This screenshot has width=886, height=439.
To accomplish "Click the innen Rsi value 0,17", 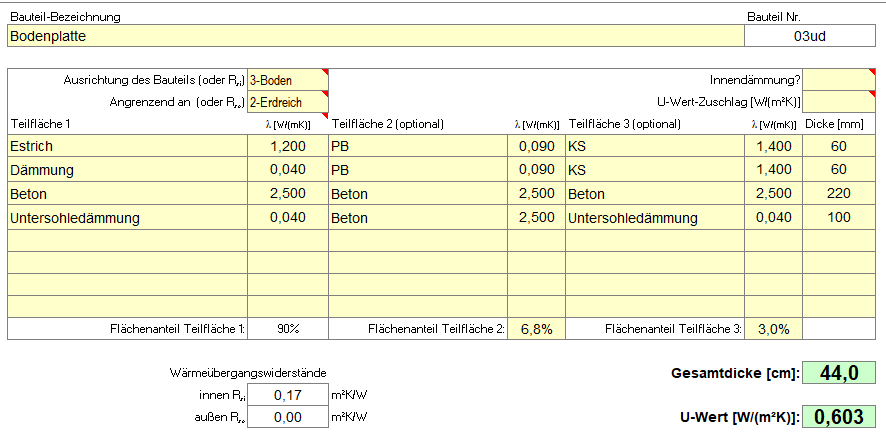I will [287, 395].
